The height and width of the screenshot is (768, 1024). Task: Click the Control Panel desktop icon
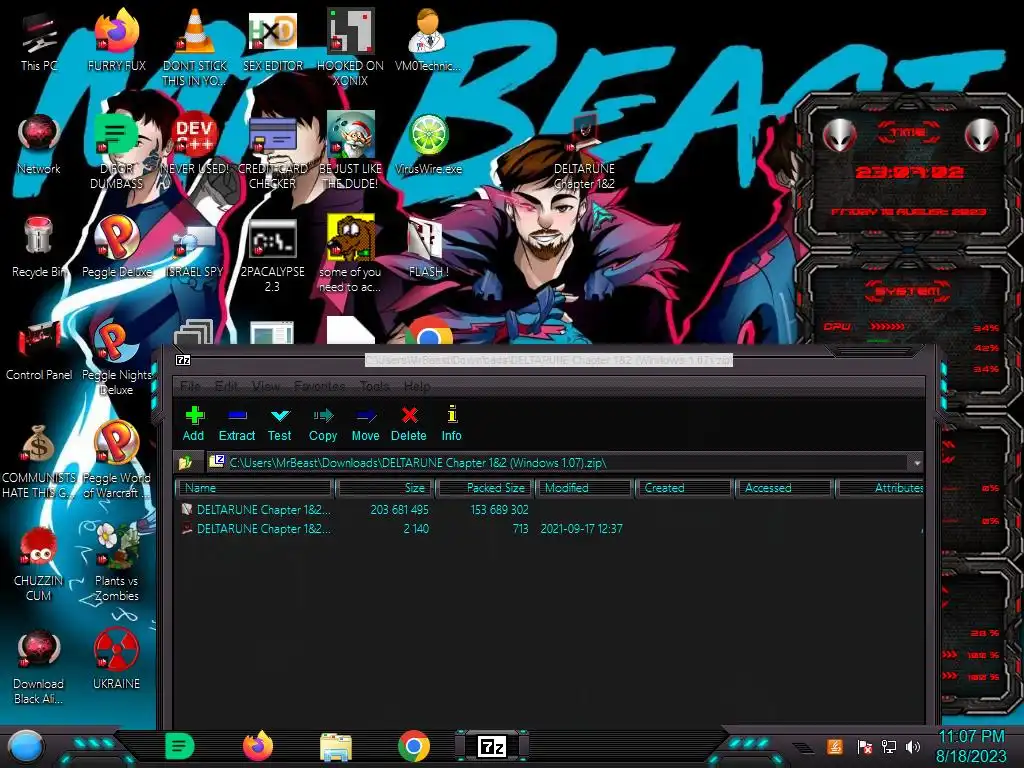tap(39, 350)
